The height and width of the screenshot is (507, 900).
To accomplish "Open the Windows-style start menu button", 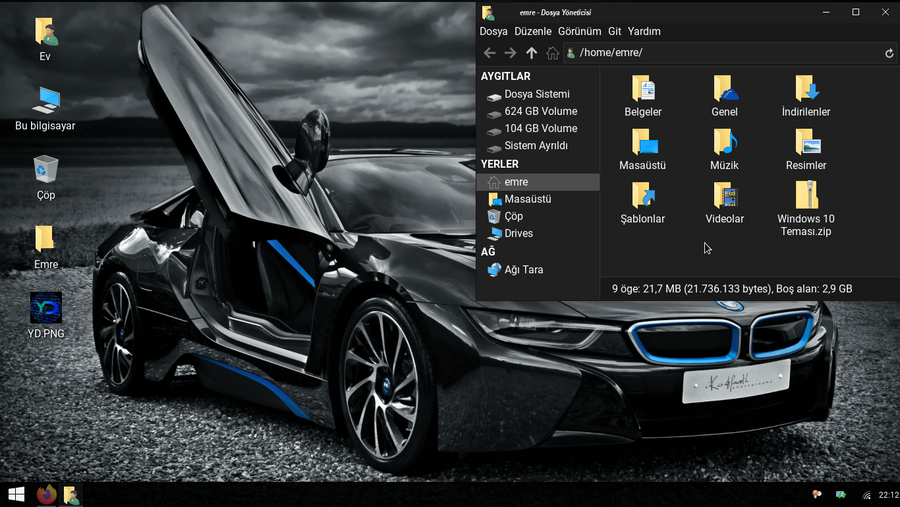I will [x=16, y=494].
